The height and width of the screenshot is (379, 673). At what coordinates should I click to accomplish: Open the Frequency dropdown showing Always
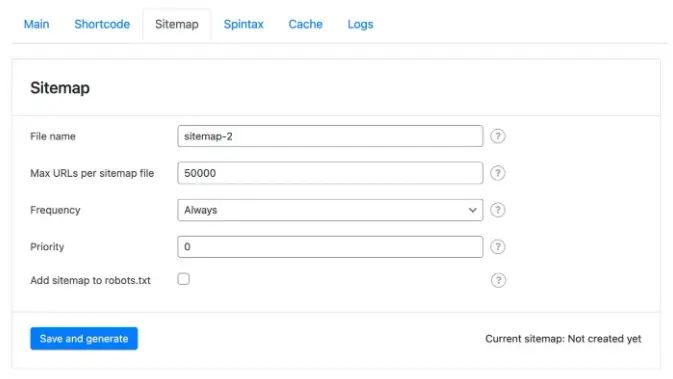330,210
